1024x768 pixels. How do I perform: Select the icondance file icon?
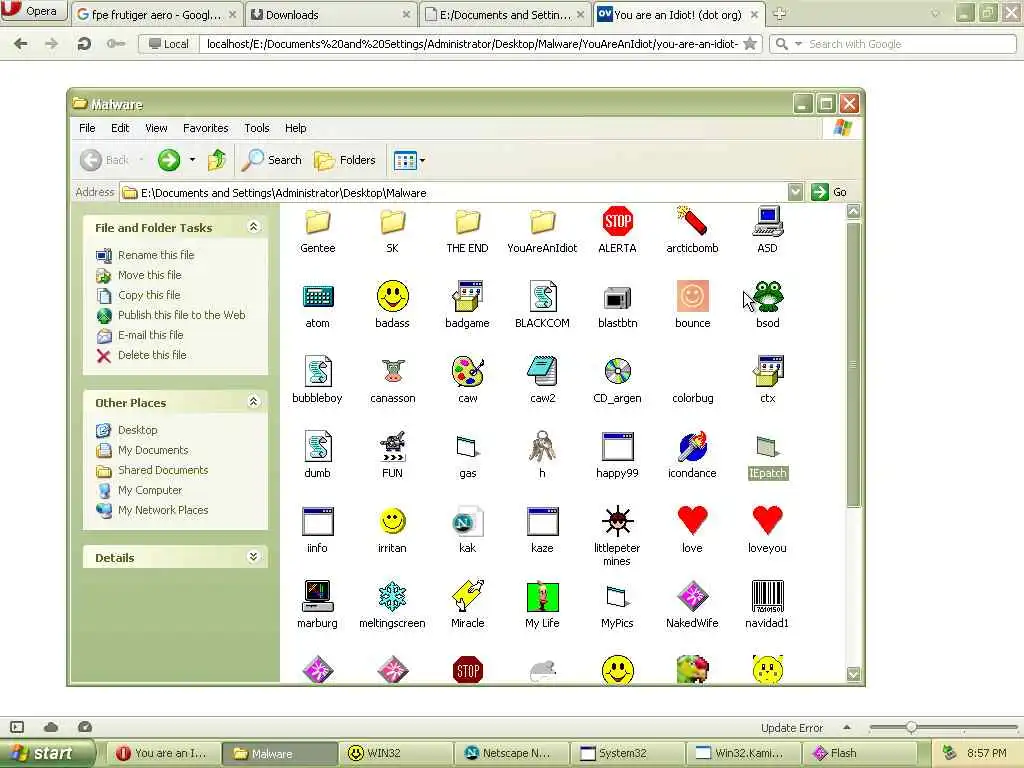[692, 447]
